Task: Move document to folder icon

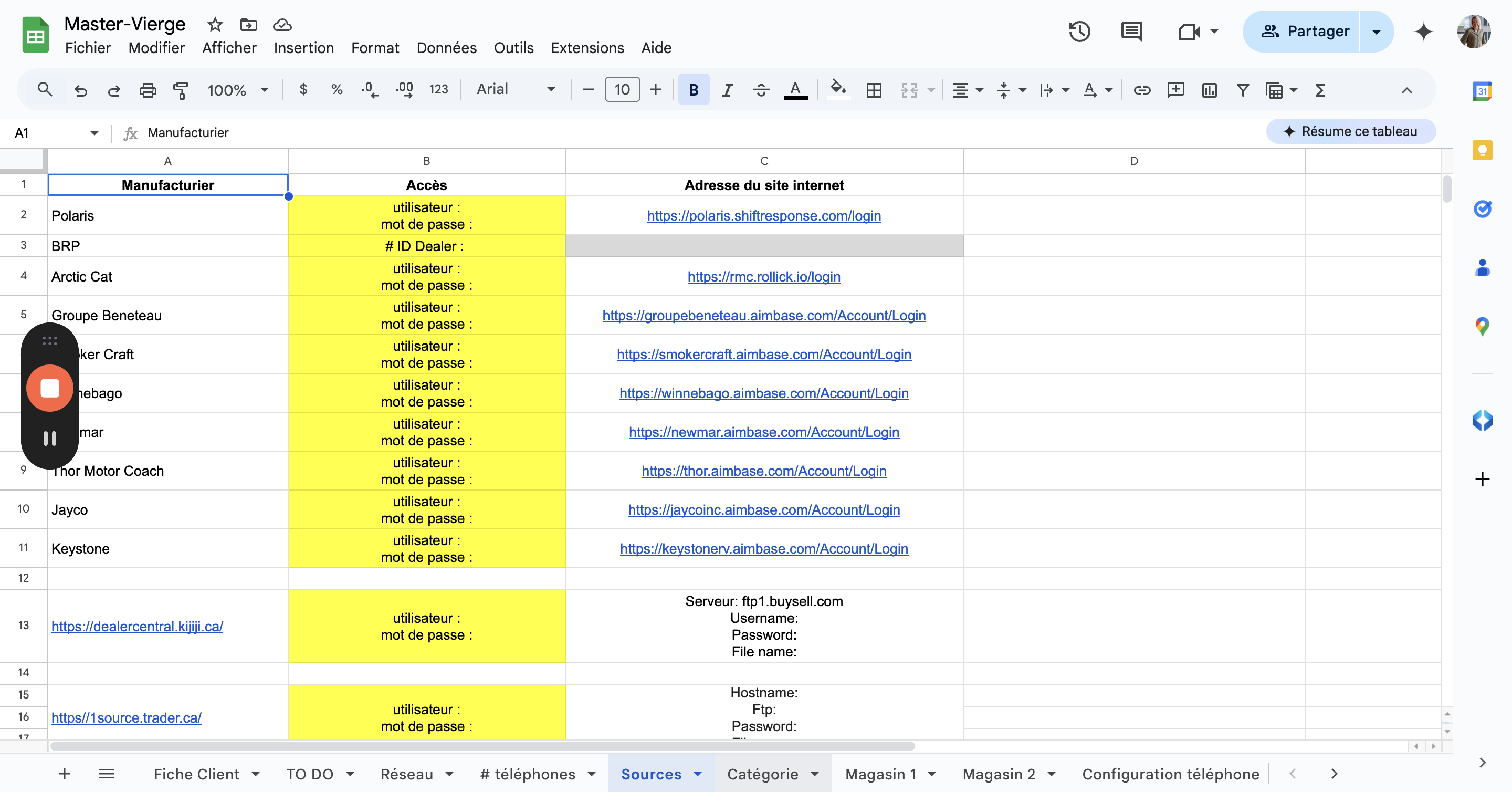Action: click(x=248, y=25)
